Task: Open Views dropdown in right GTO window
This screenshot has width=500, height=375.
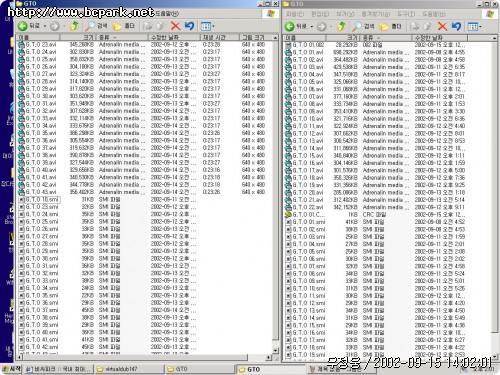Action: point(480,26)
